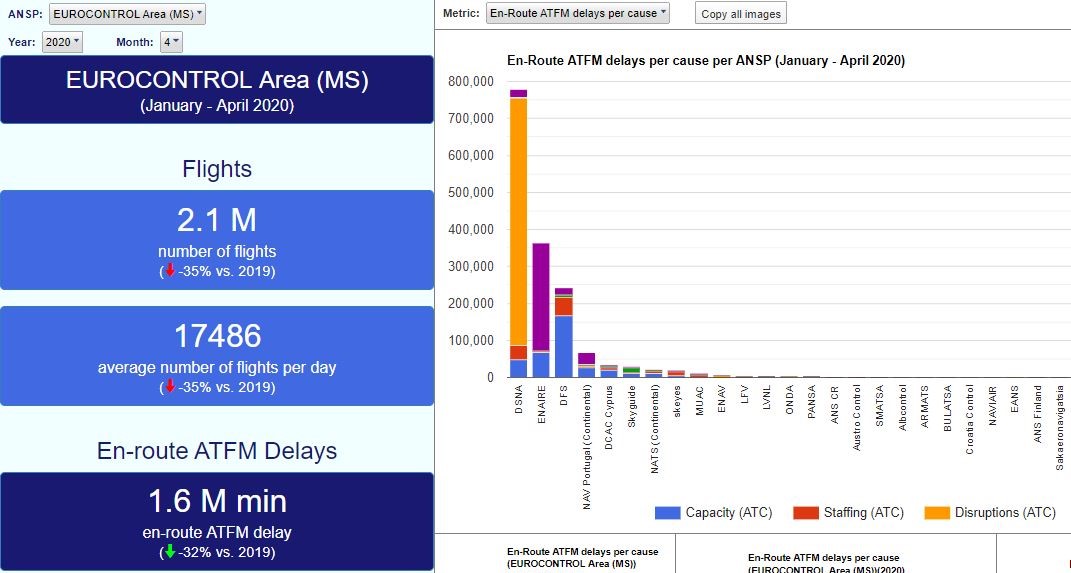Click the MUAC axis label
Viewport: 1071px width, 573px height.
click(x=699, y=401)
